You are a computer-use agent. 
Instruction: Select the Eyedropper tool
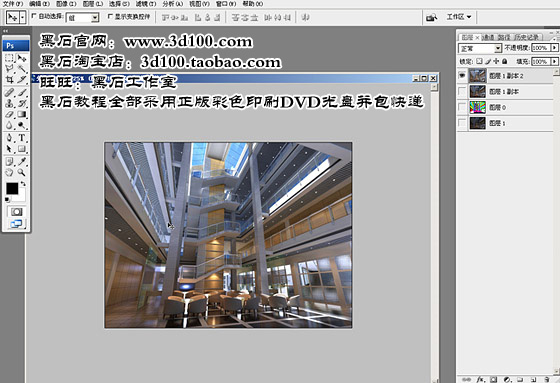pyautogui.click(x=22, y=161)
